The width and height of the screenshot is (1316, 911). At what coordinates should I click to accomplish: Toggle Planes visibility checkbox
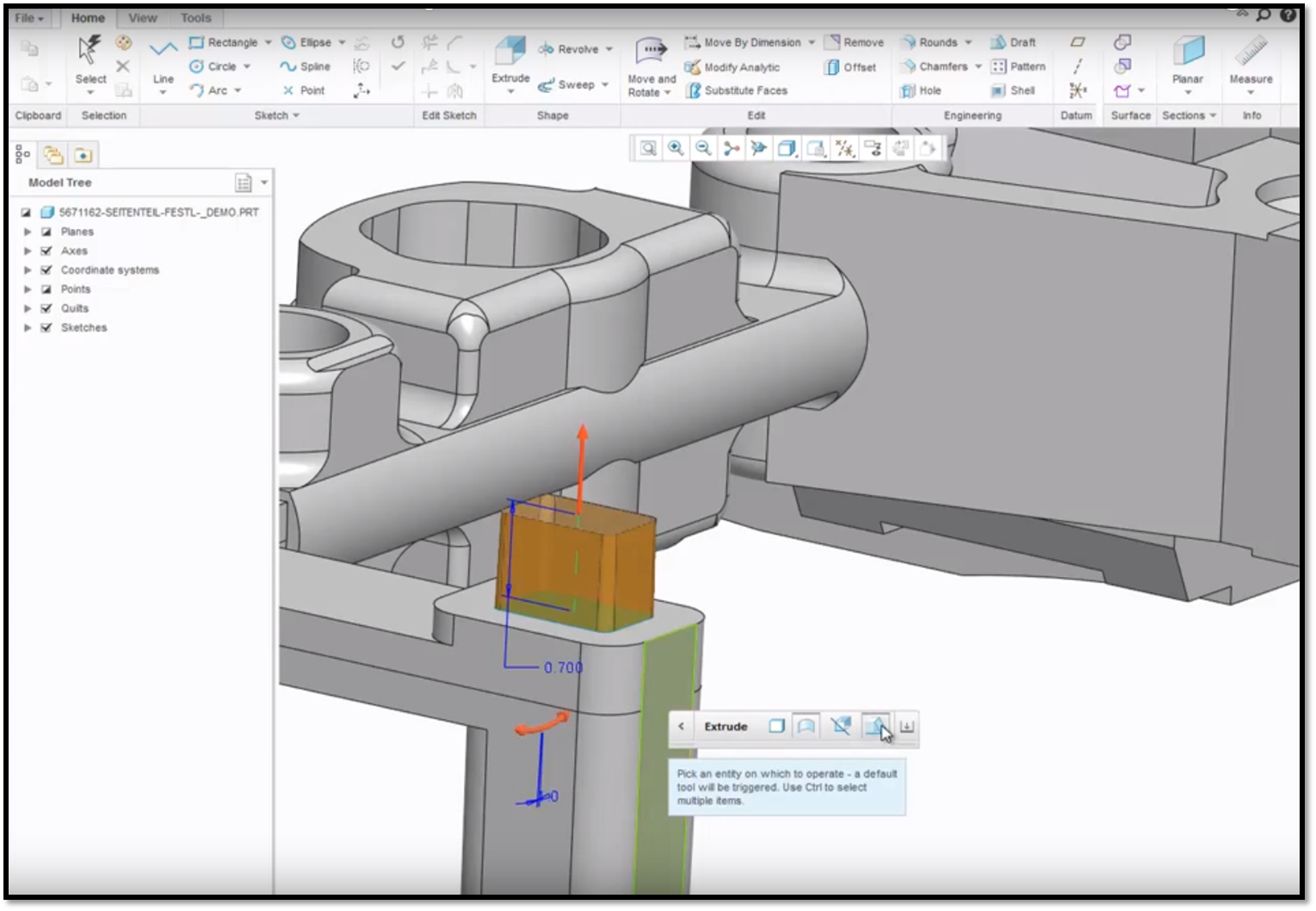[46, 232]
